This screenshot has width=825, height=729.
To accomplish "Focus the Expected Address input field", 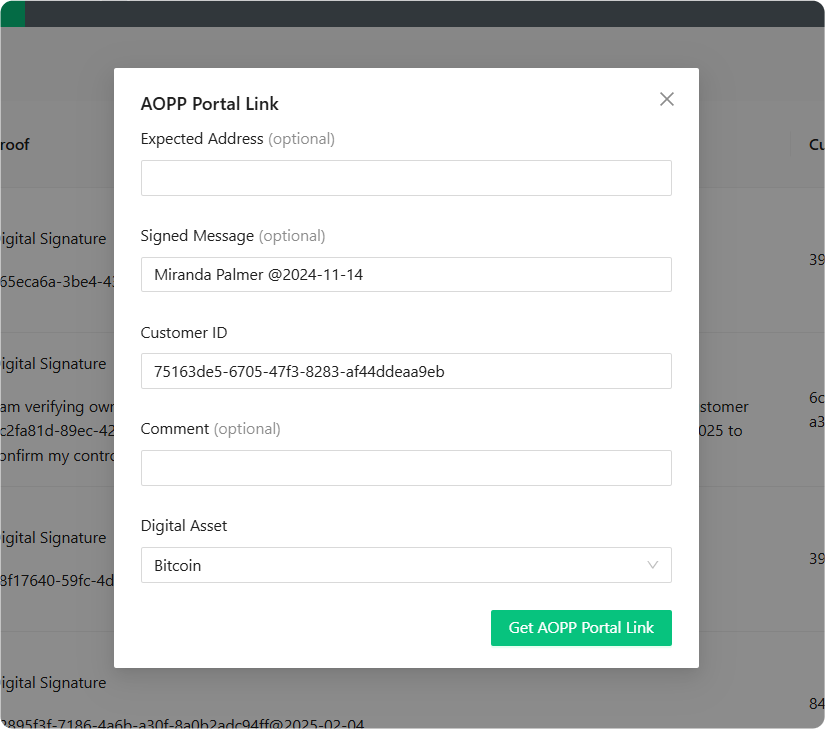I will (x=406, y=177).
